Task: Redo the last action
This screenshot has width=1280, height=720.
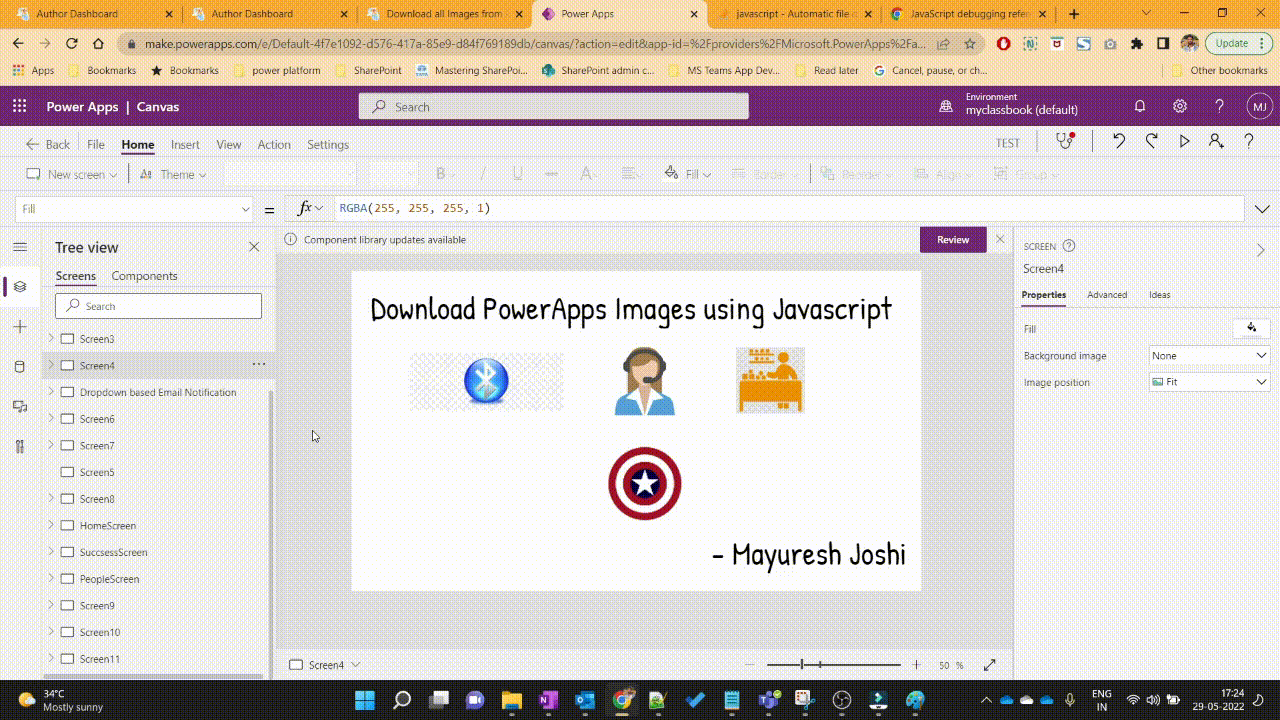Action: click(1152, 141)
